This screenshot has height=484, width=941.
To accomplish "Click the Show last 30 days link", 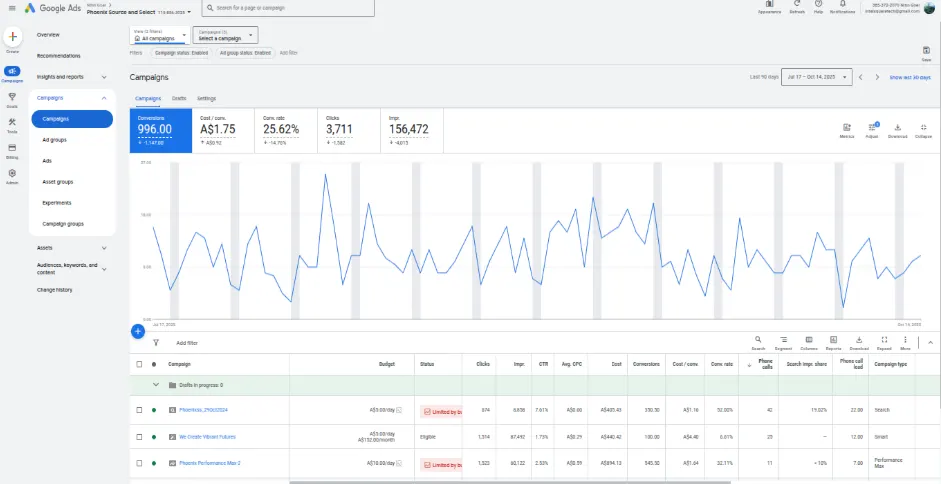I will click(910, 77).
